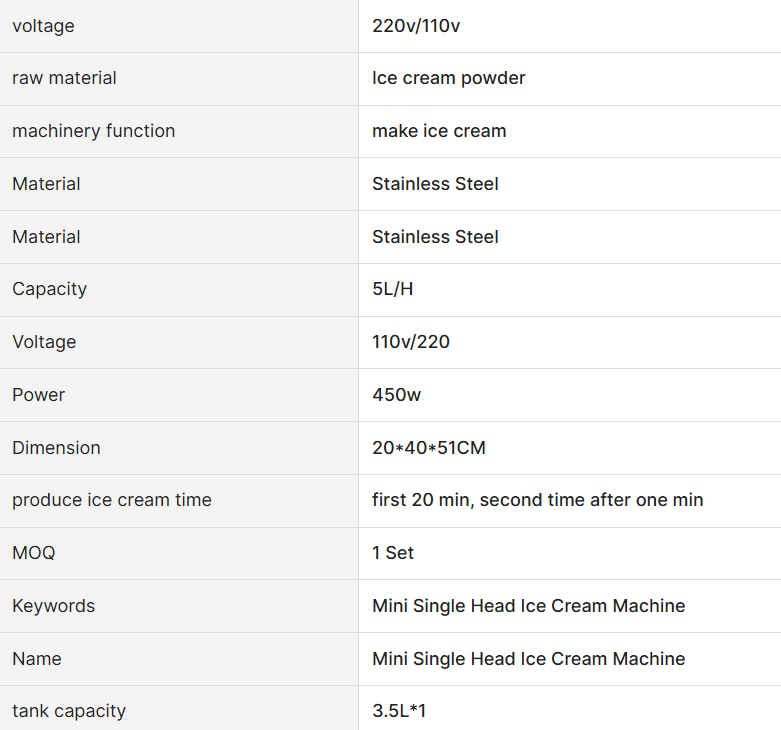Select the '1 Set' value
The height and width of the screenshot is (730, 781).
point(393,553)
